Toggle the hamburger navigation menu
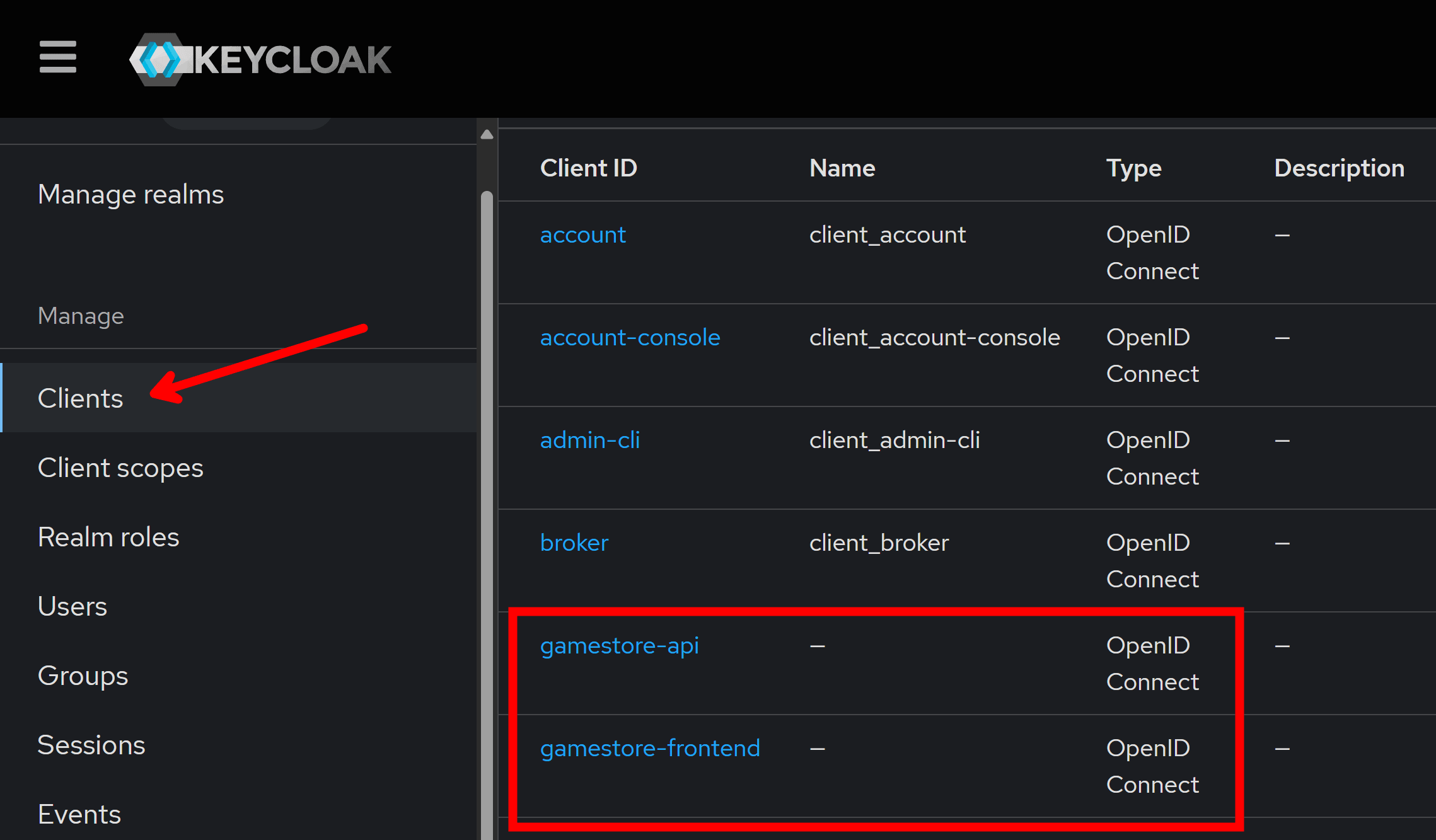This screenshot has height=840, width=1436. [x=57, y=57]
